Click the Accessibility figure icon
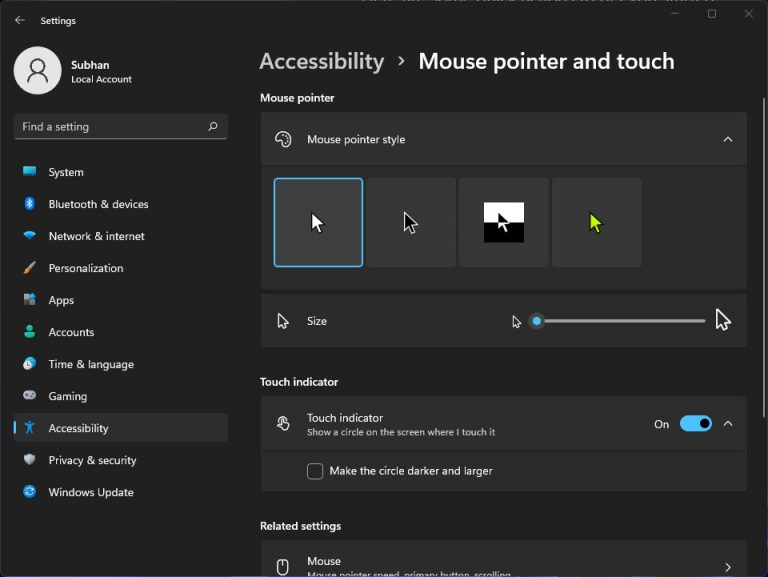 (29, 428)
